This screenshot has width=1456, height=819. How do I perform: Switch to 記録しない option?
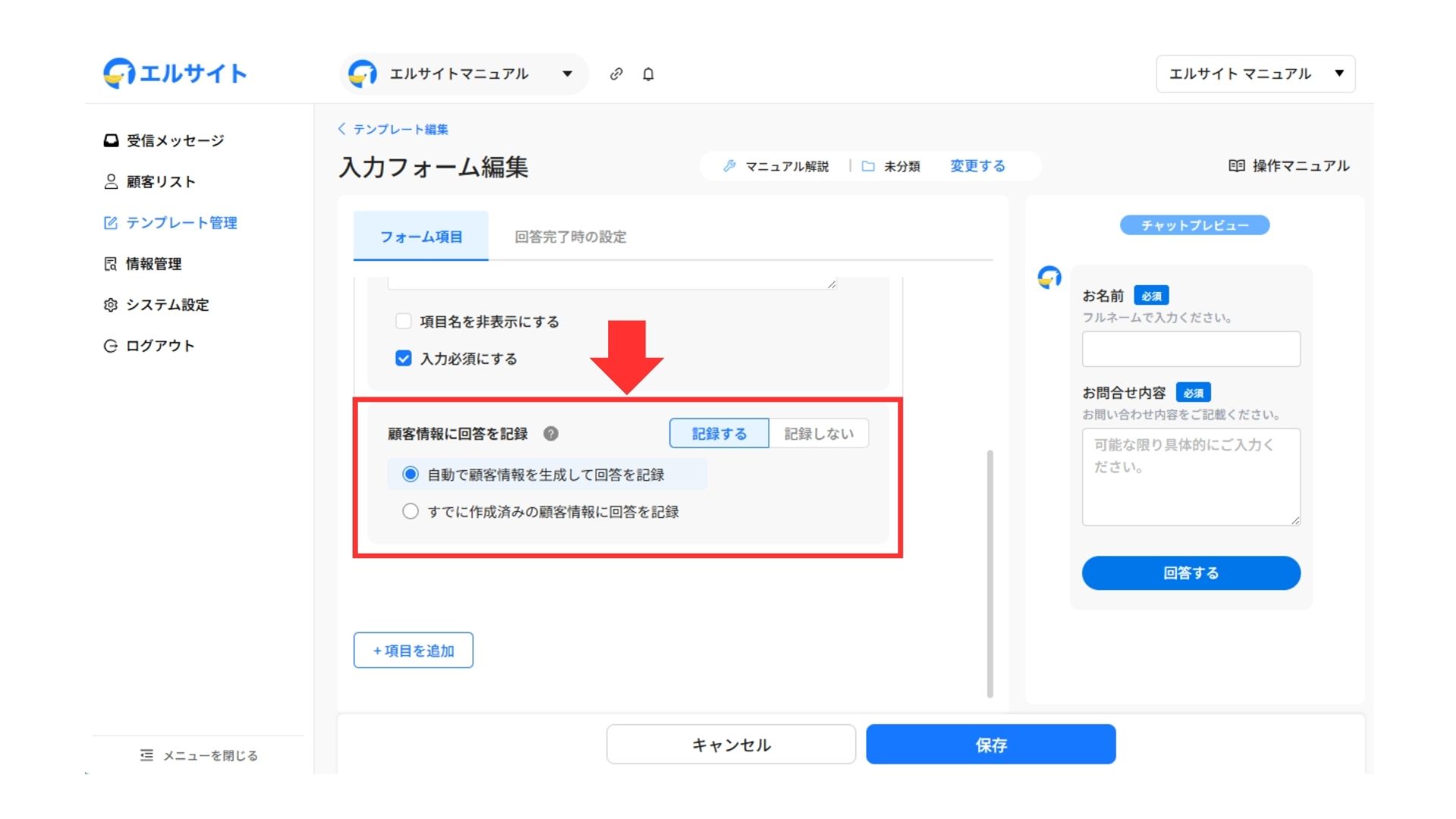coord(818,434)
